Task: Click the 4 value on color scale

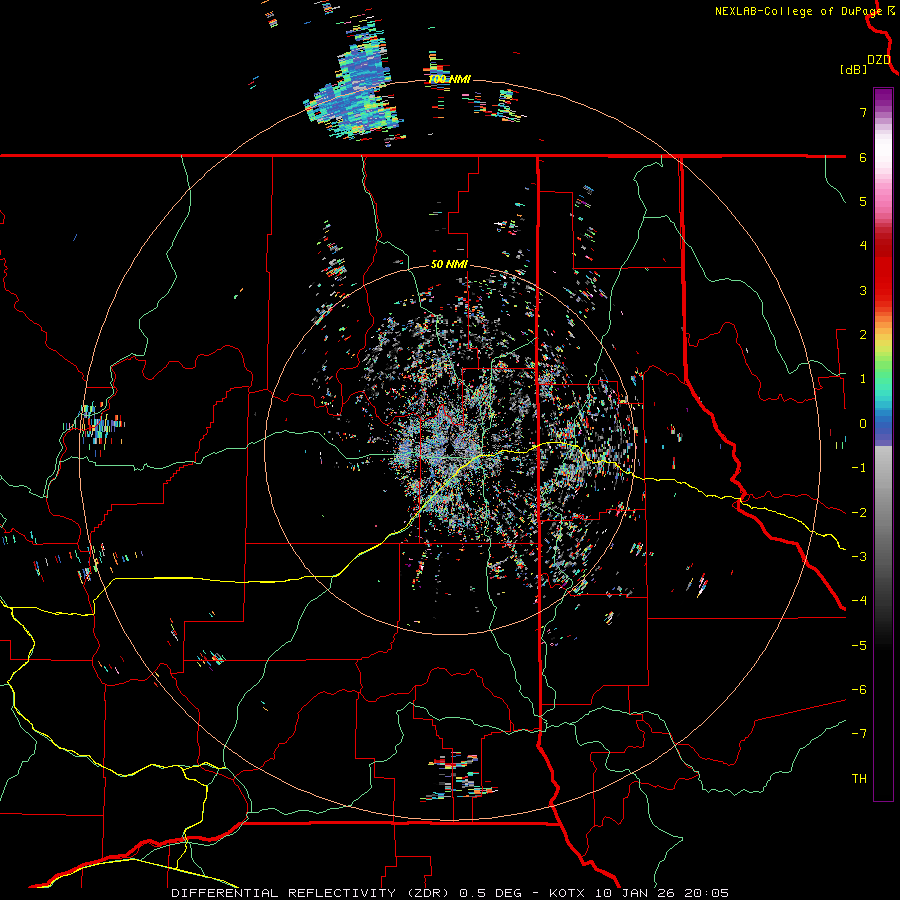Action: (863, 246)
